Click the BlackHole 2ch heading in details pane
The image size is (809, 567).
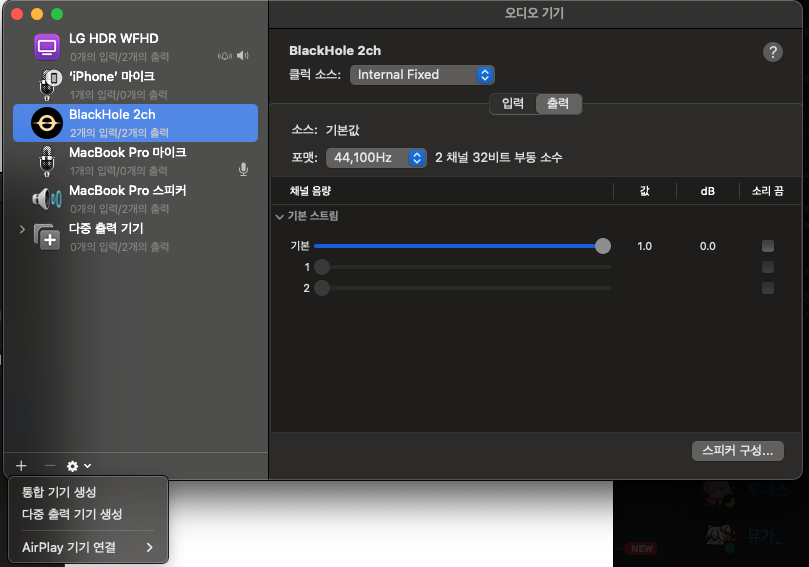pyautogui.click(x=335, y=51)
